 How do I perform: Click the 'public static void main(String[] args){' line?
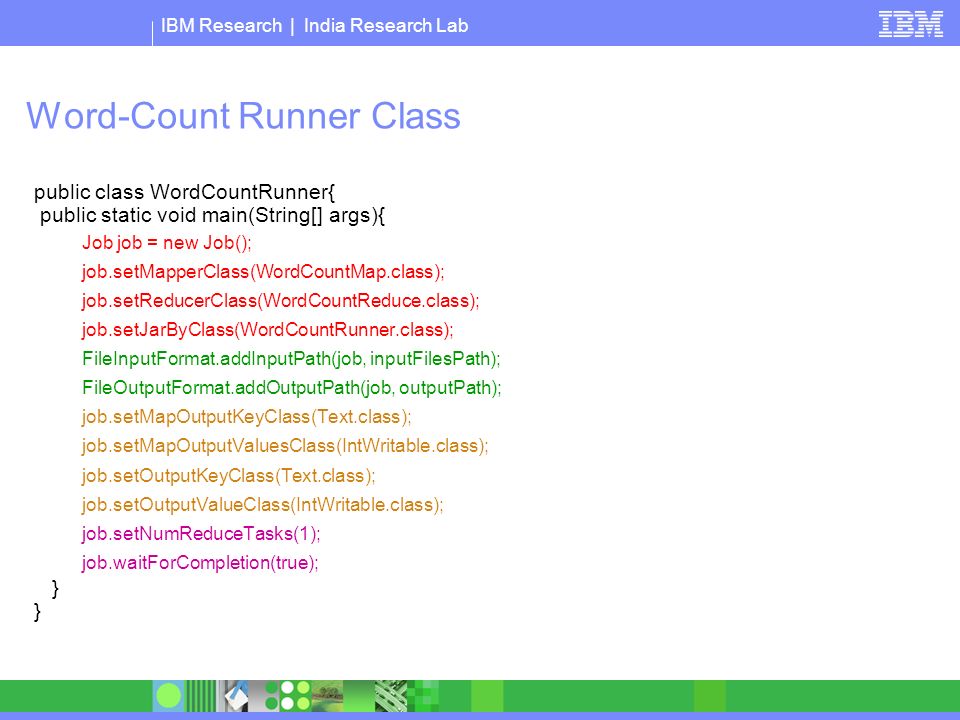(212, 216)
